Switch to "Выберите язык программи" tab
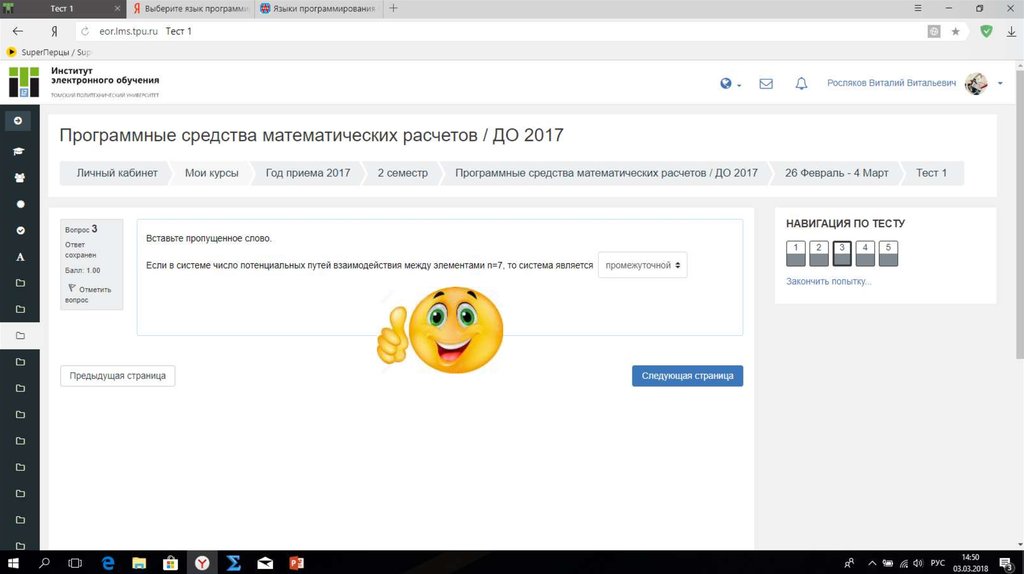Screen dimensions: 1024x574 tap(191, 8)
